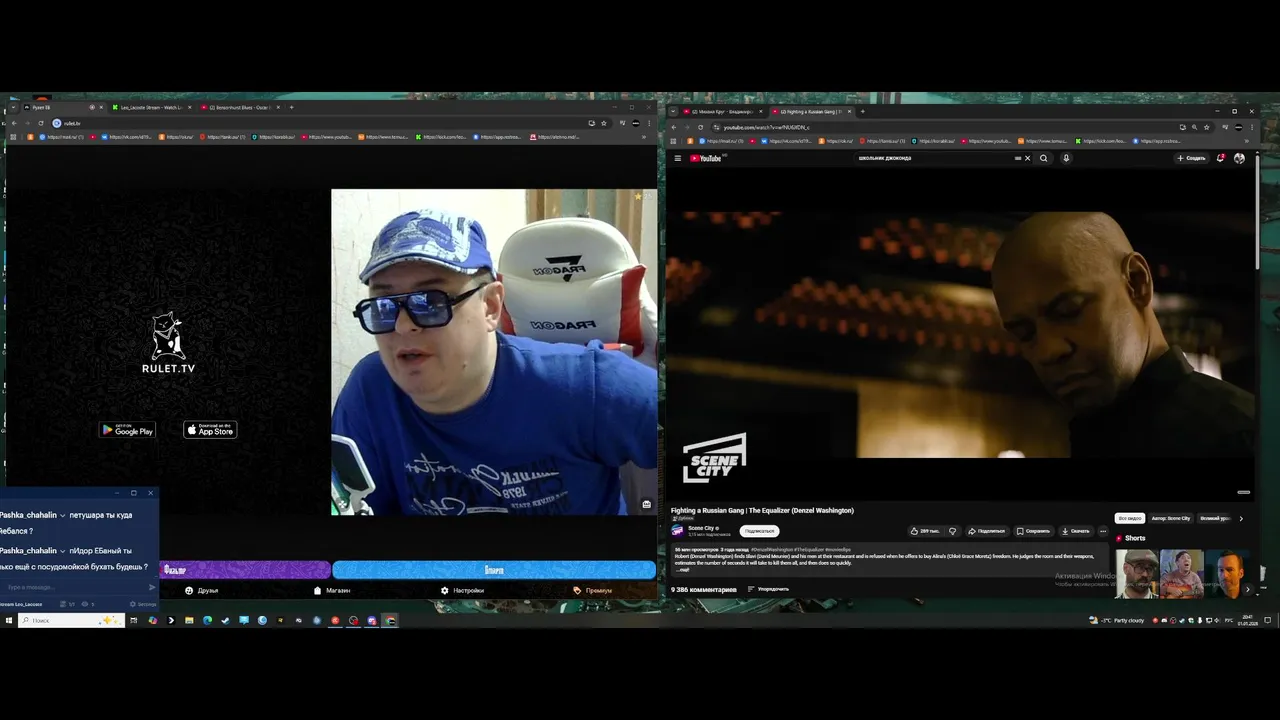Open the Премиум section
1280x720 pixels.
593,590
